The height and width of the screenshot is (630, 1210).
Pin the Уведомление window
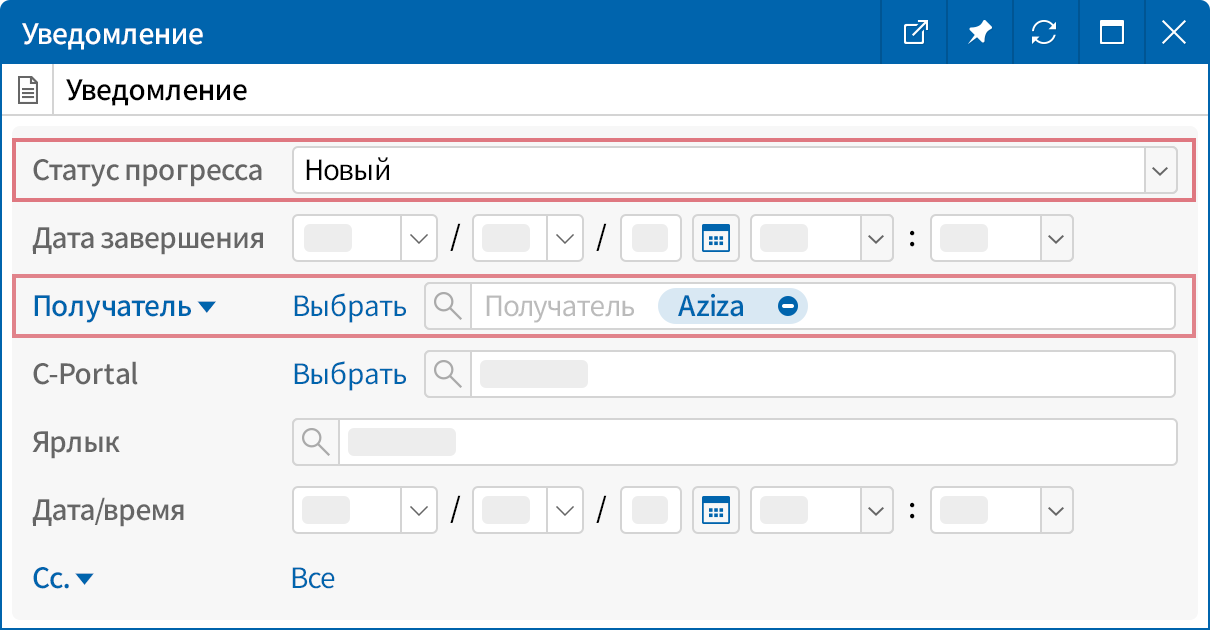click(x=979, y=32)
